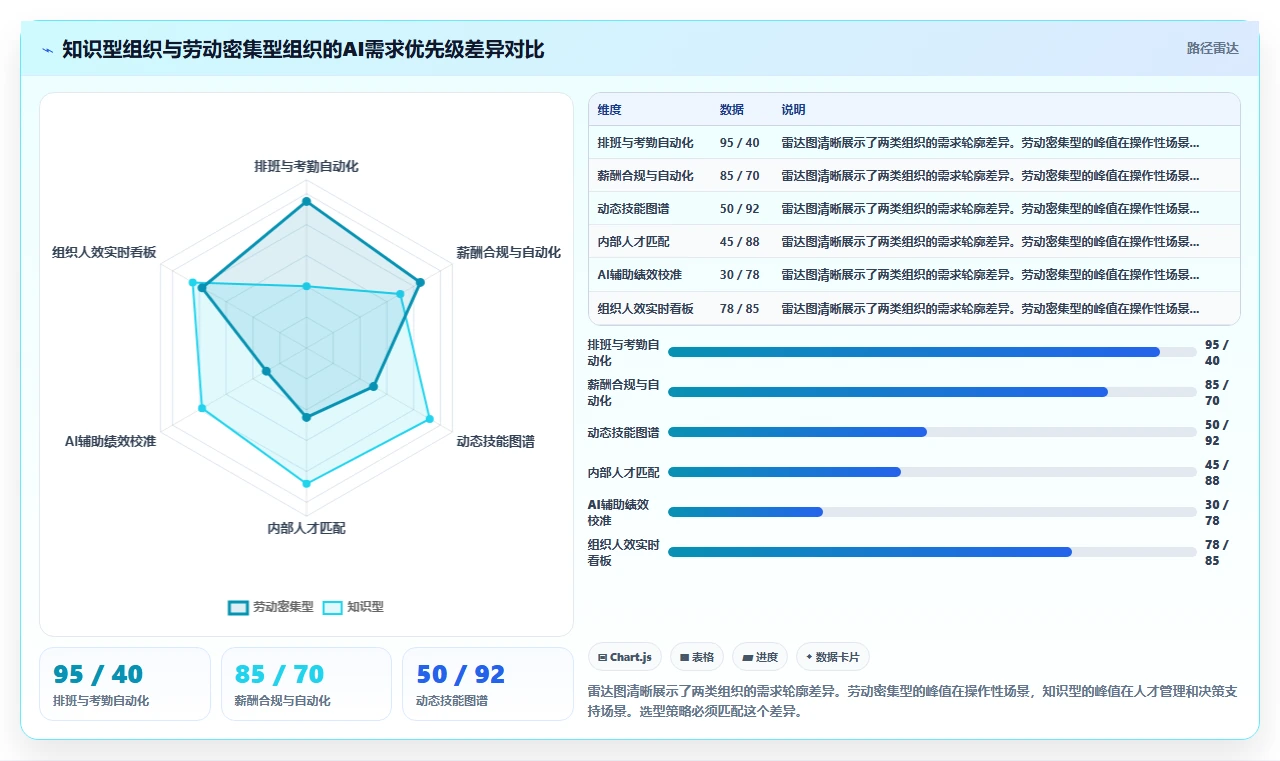Click the 78 / 85 table cell
The image size is (1280, 761).
pyautogui.click(x=739, y=309)
